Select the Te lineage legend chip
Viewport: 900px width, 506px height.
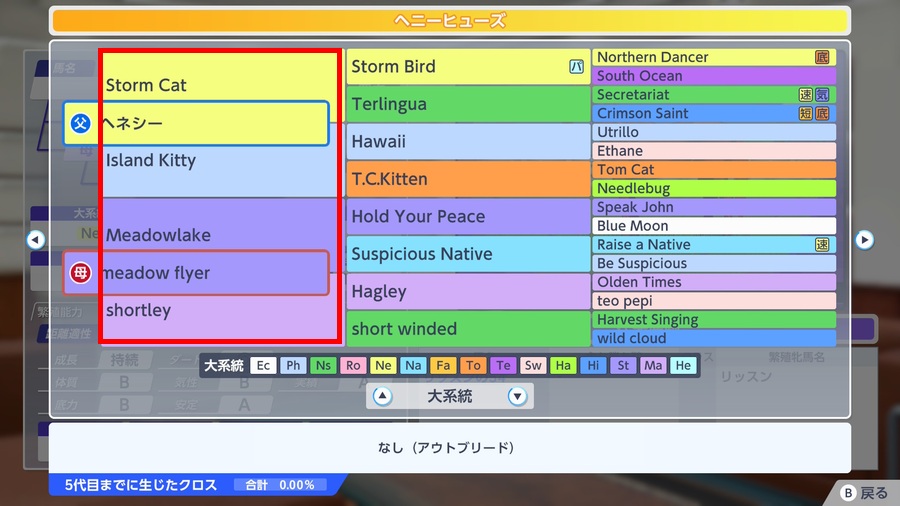coord(503,365)
